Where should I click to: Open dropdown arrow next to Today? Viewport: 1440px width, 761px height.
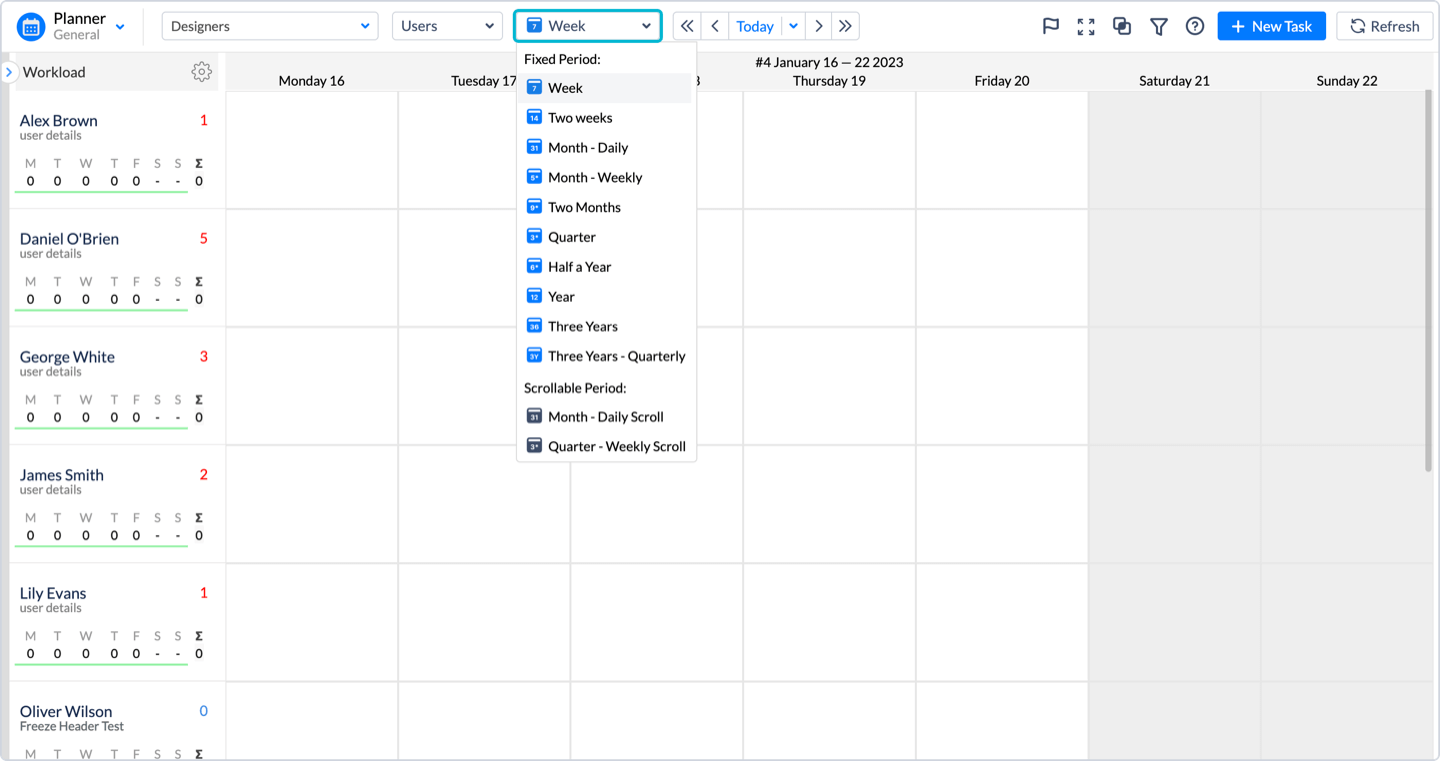click(793, 26)
